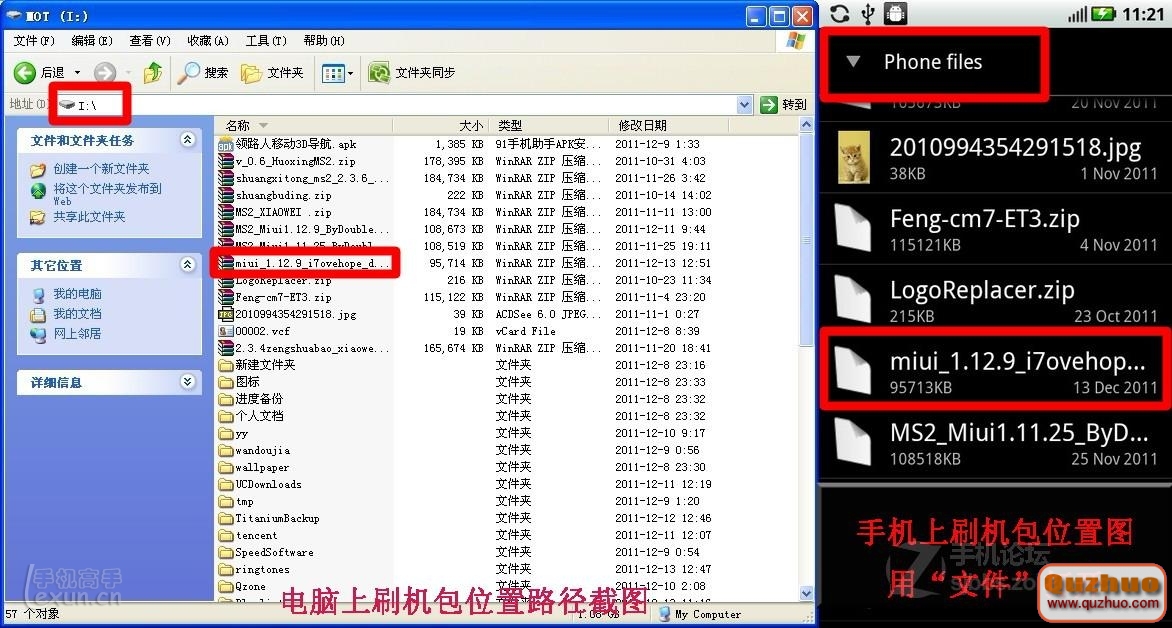Viewport: 1172px width, 628px height.
Task: Select the SpeedSoftware folder icon
Action: (226, 552)
